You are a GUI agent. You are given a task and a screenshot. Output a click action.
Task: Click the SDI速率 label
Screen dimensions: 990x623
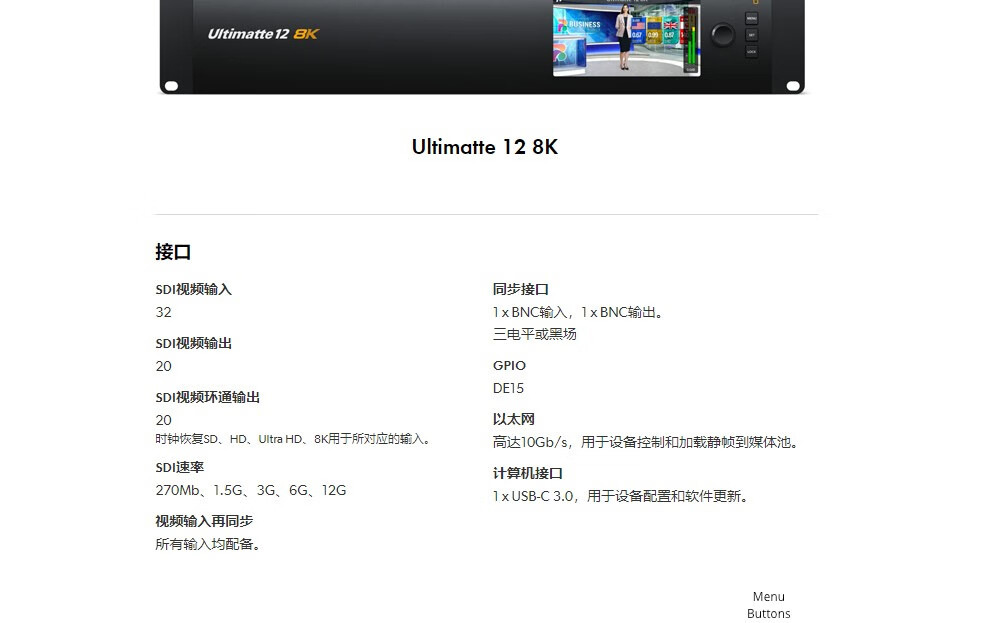click(x=180, y=467)
